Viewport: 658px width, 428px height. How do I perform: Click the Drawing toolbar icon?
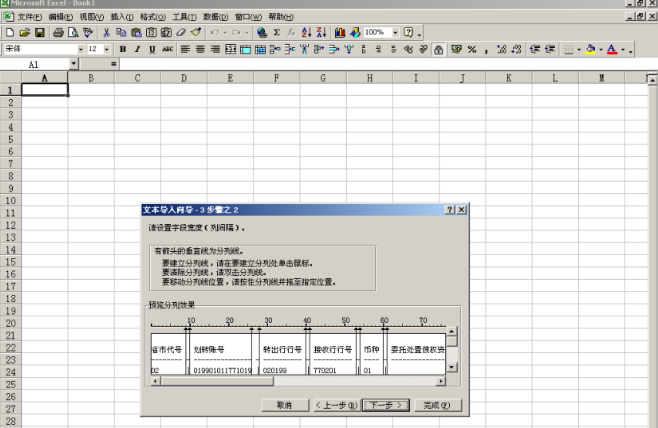click(355, 32)
